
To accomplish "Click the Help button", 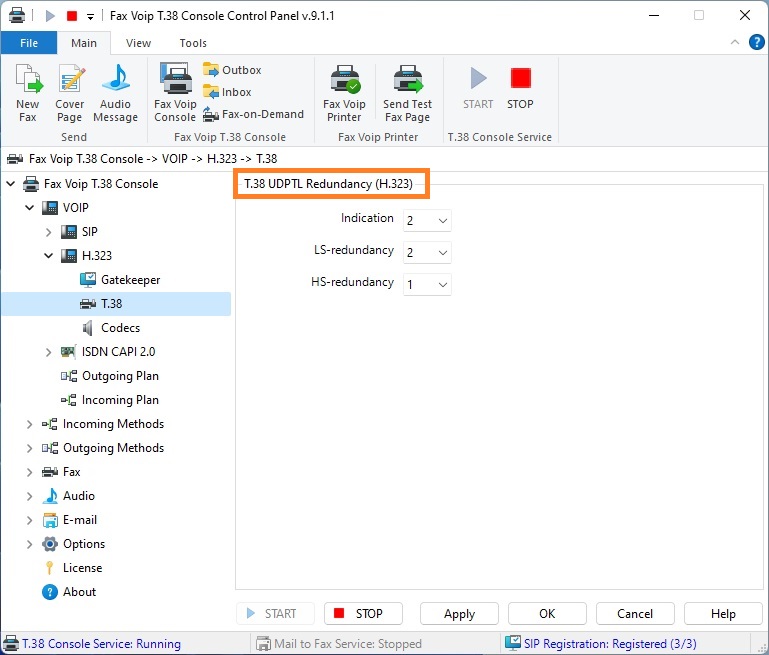I will (x=723, y=614).
